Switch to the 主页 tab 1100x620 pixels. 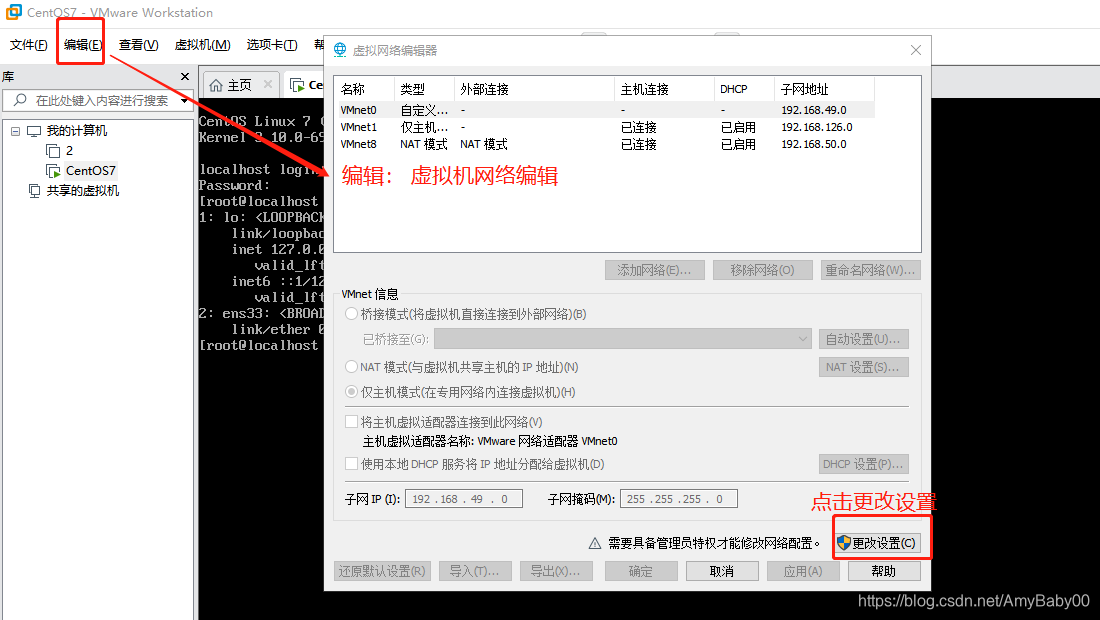click(x=239, y=85)
